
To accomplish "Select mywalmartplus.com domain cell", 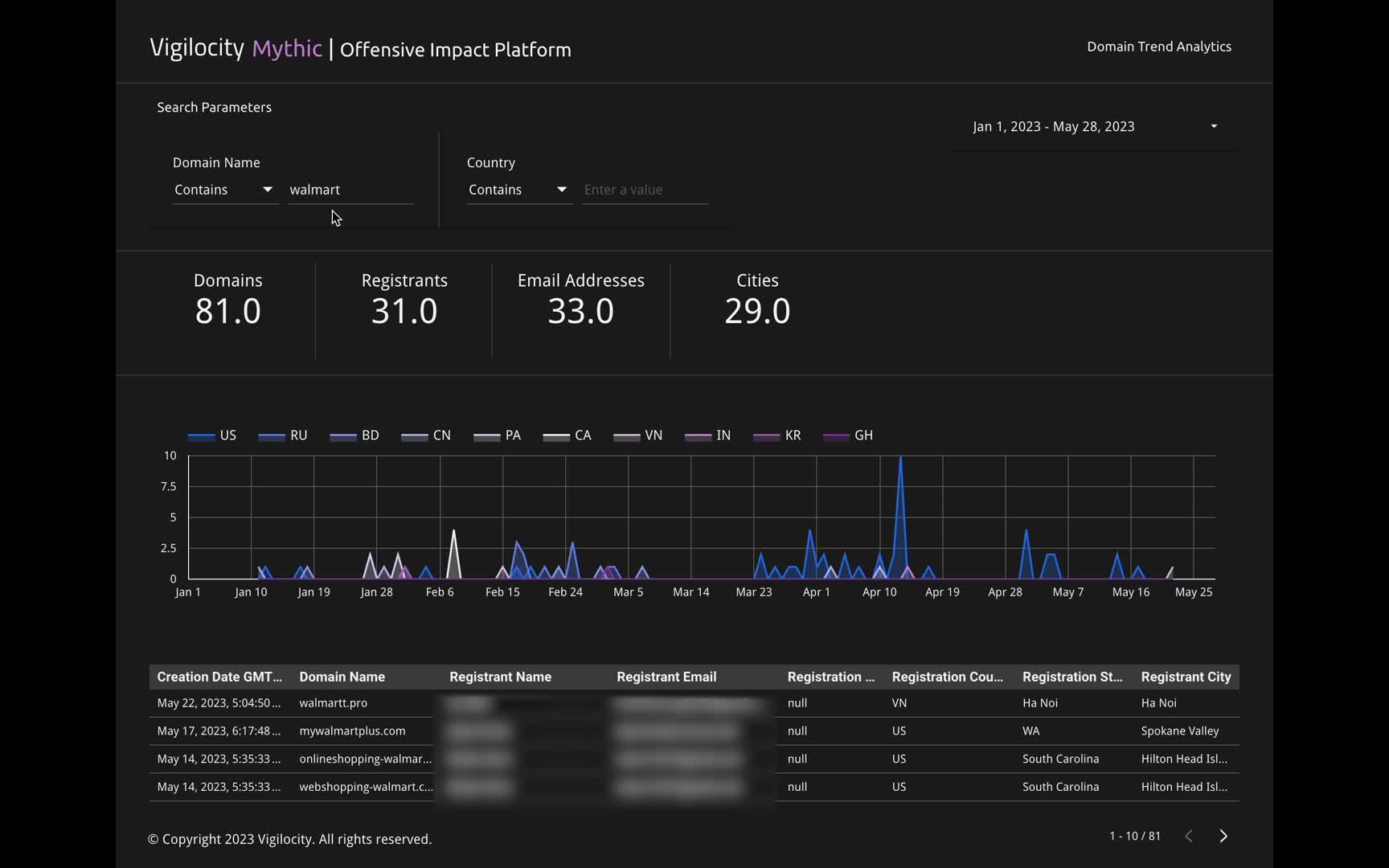I will pos(352,731).
